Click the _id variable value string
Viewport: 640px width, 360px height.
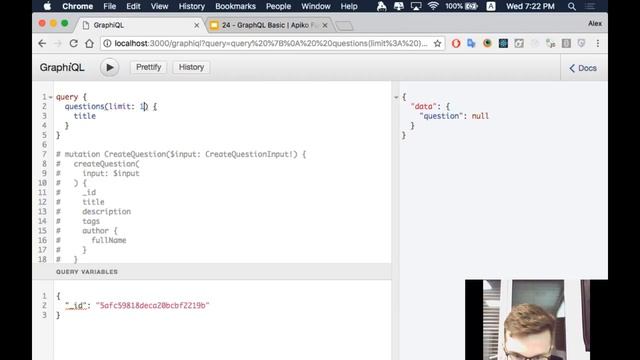click(152, 305)
